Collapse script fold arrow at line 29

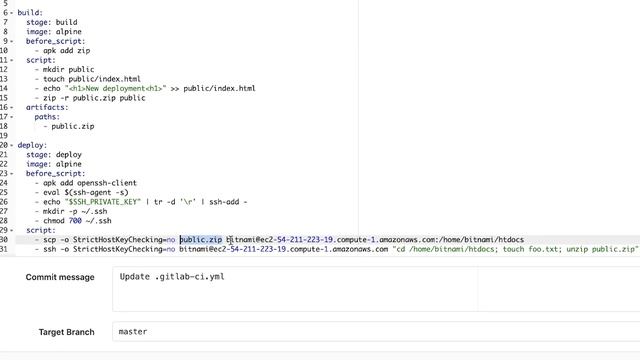pyautogui.click(x=11, y=230)
